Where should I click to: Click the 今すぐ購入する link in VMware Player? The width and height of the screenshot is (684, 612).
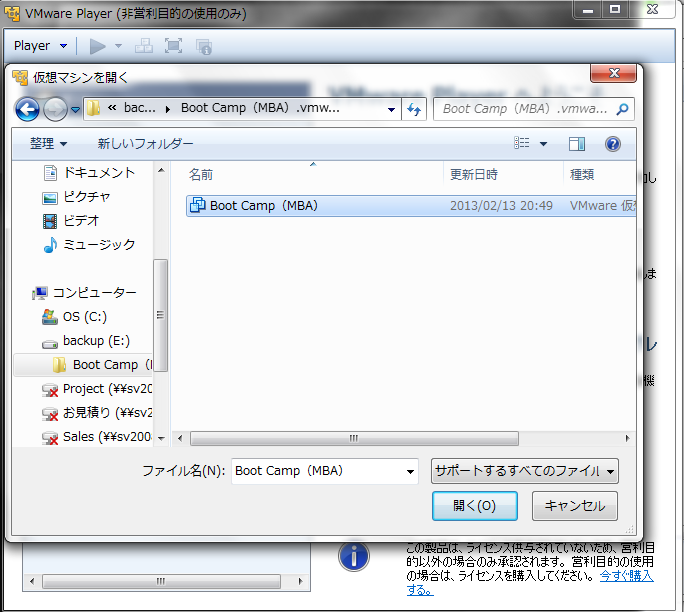[626, 576]
